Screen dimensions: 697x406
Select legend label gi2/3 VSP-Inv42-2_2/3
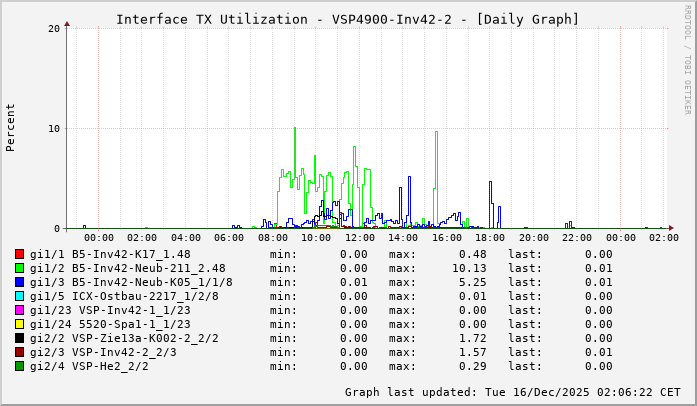tap(103, 352)
